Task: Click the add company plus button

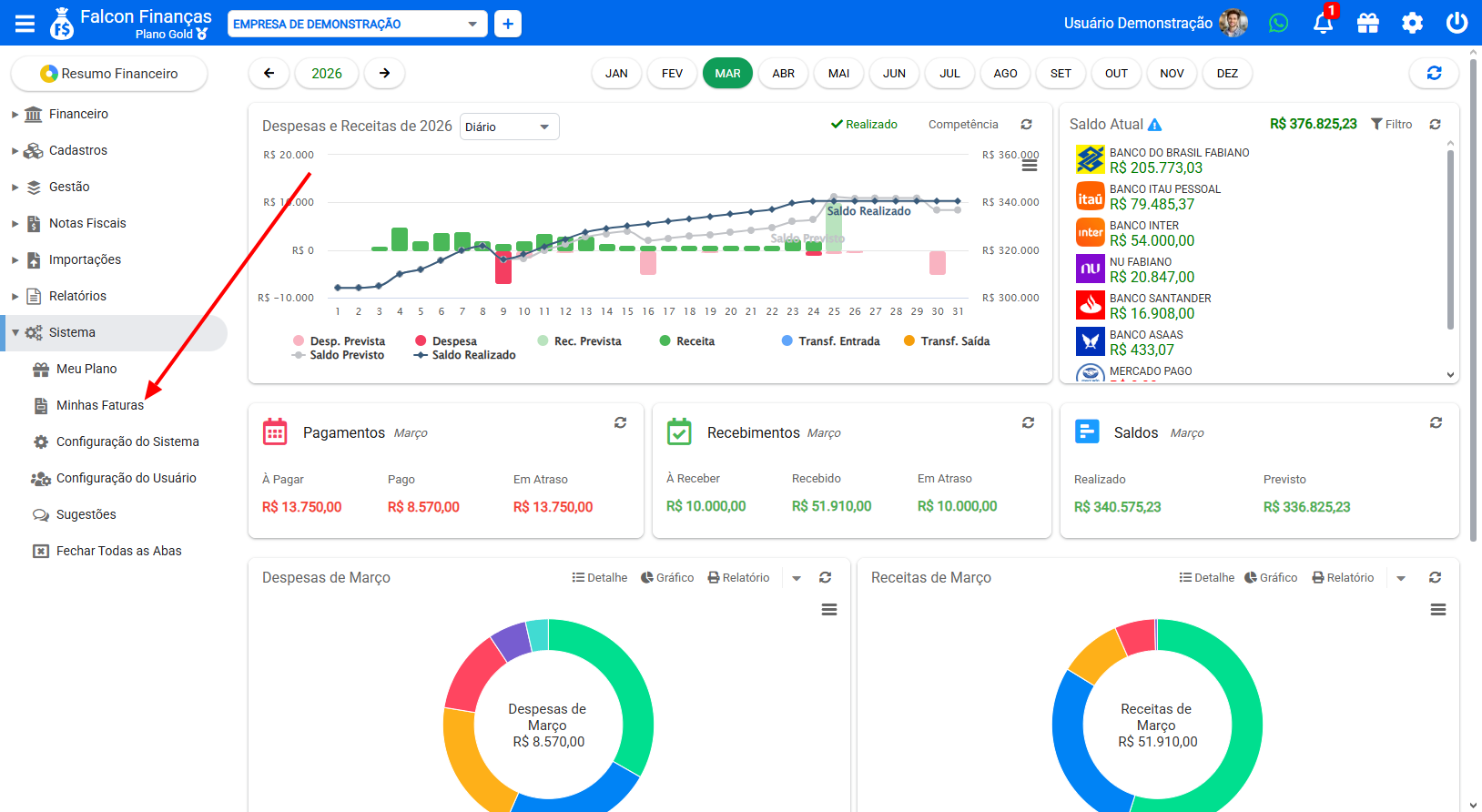Action: point(508,24)
